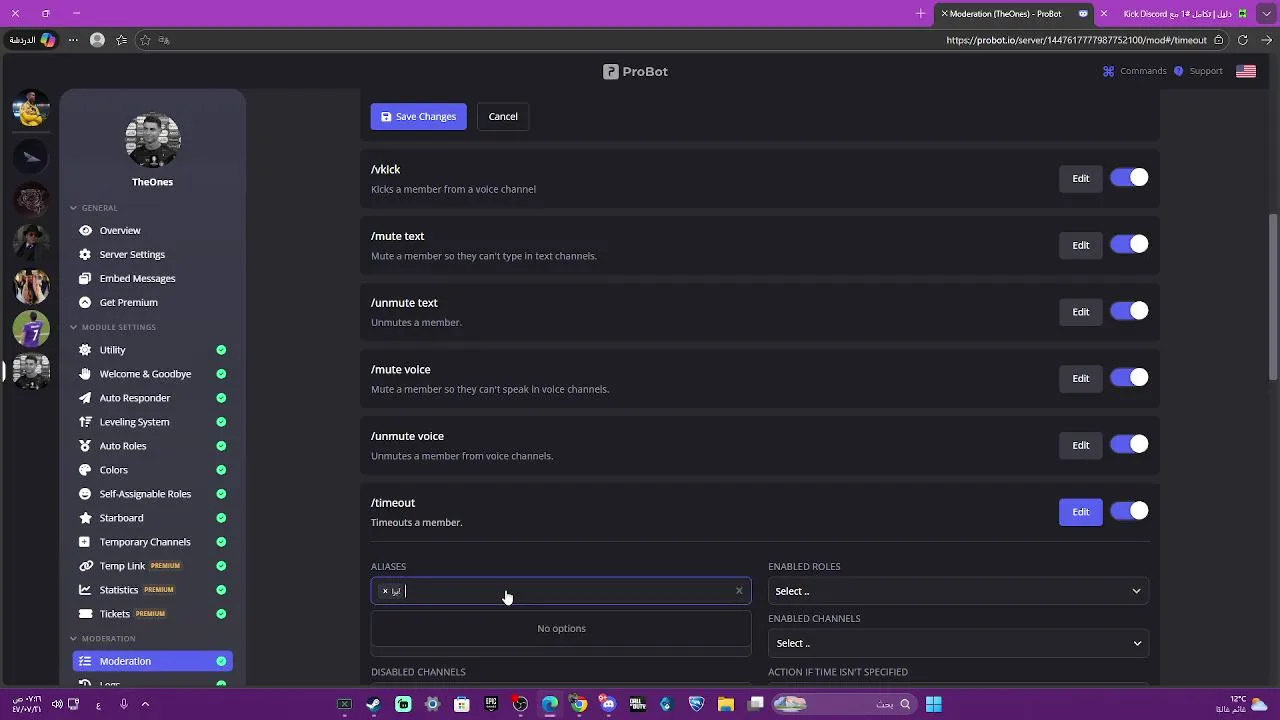Click the ProBot logo in header

[635, 71]
